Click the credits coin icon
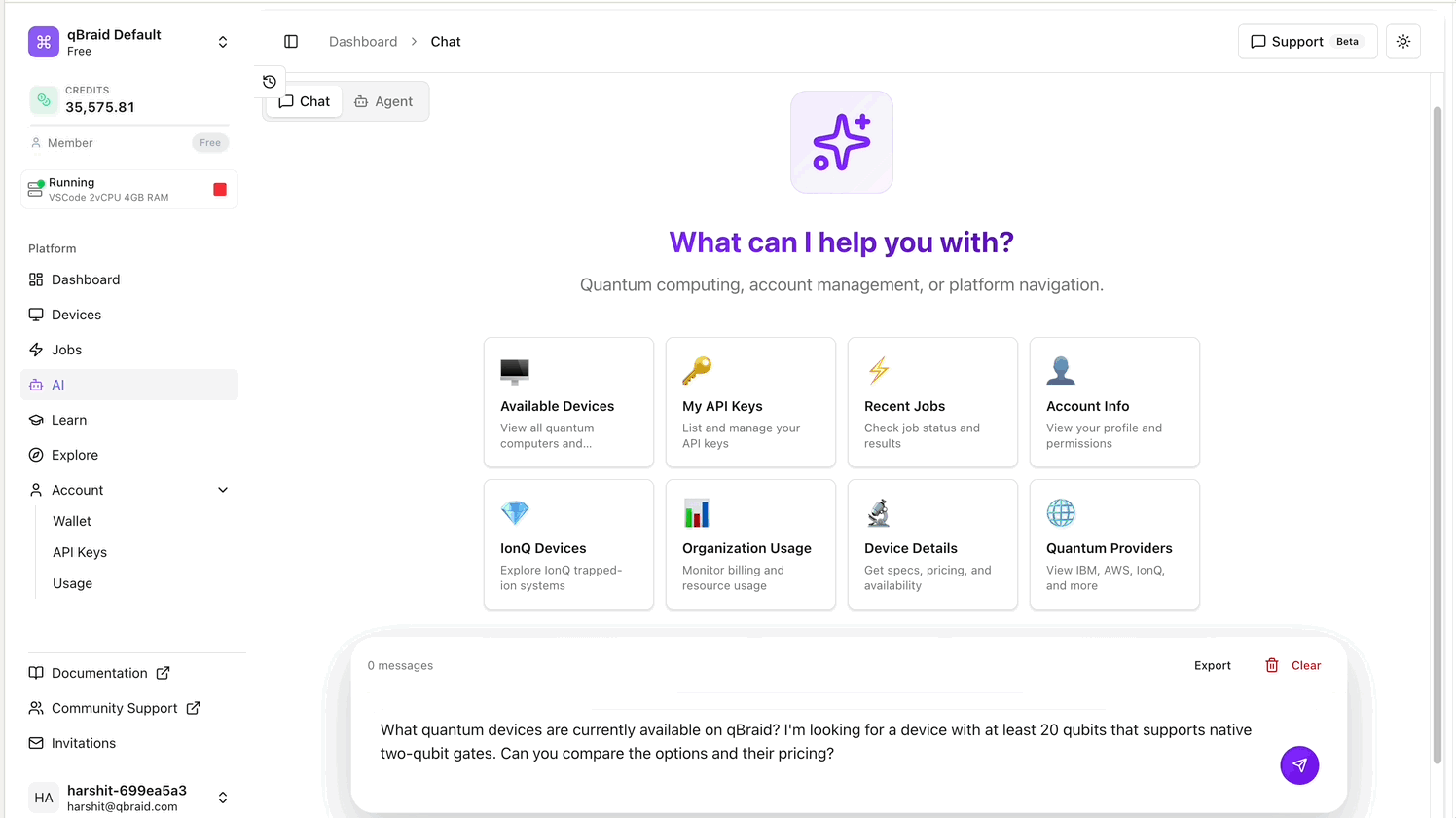Viewport: 1456px width, 818px height. click(44, 99)
